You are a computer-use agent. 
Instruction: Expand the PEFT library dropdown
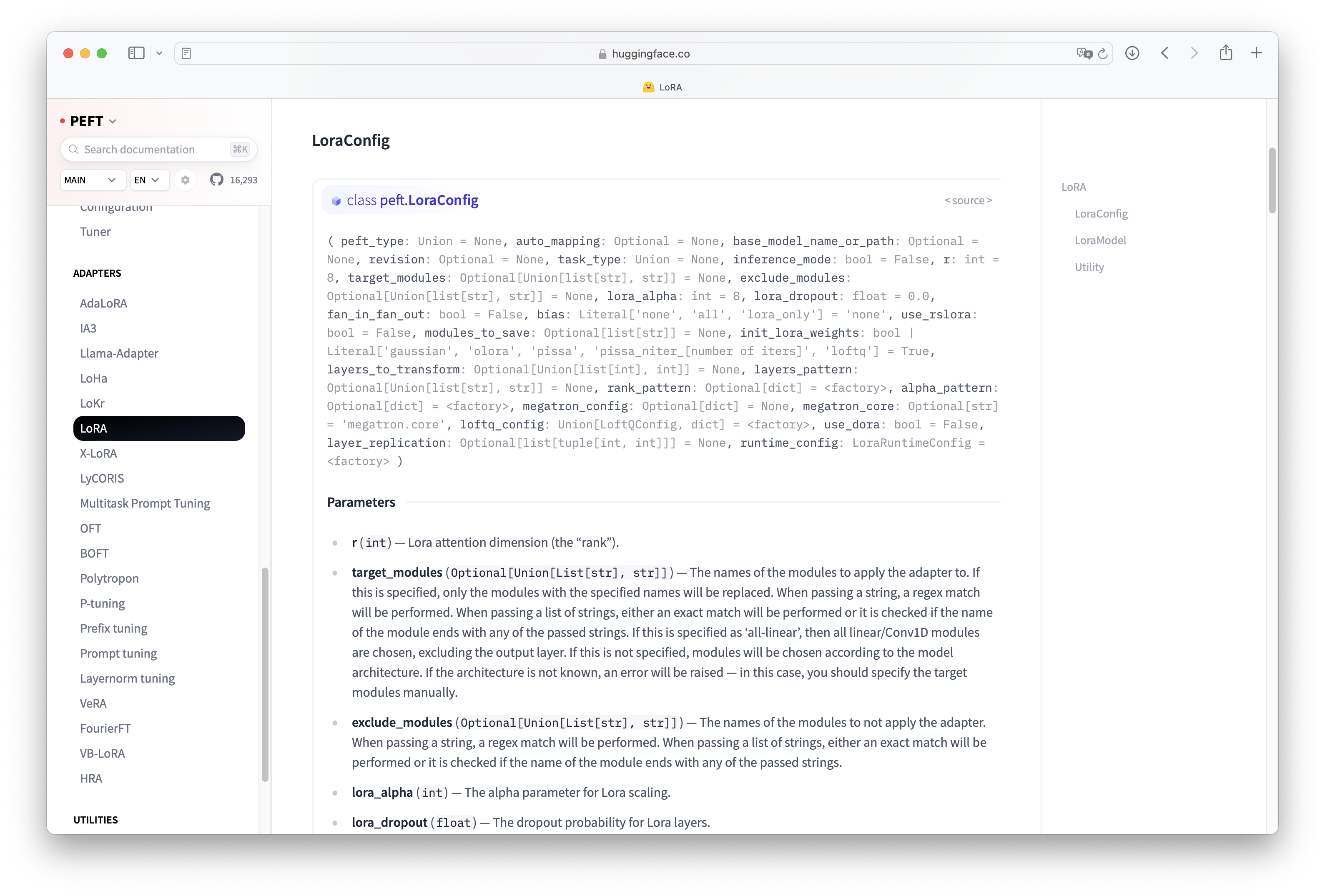click(93, 121)
